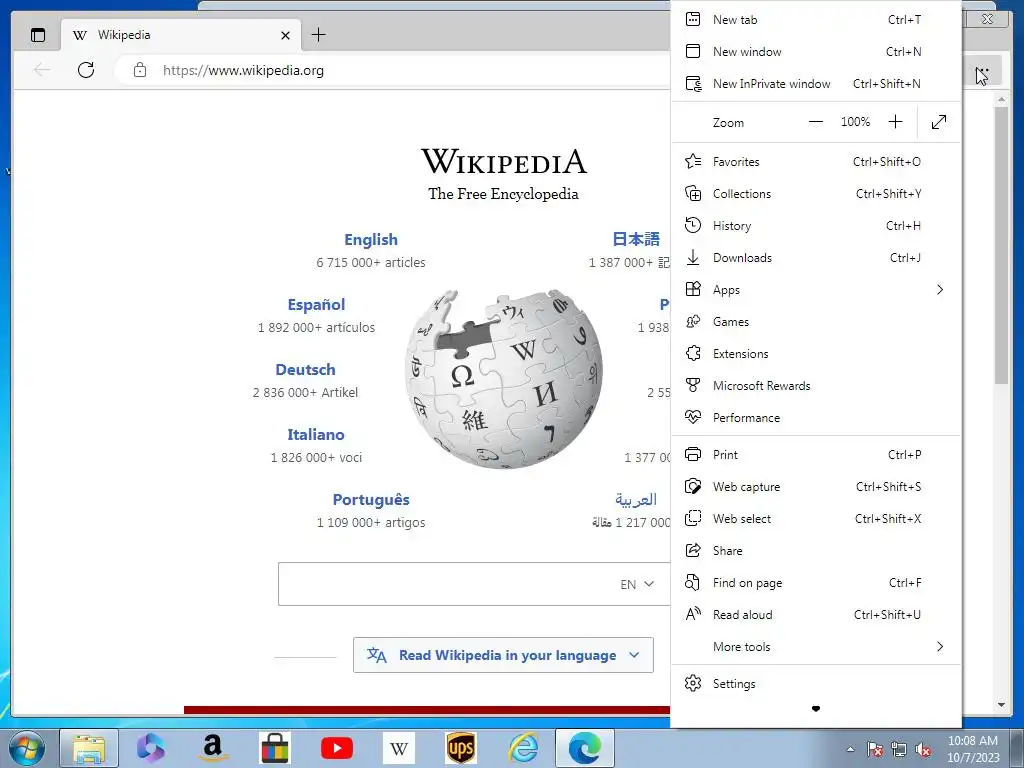
Task: Expand Read Wikipedia in your language
Action: click(x=503, y=655)
